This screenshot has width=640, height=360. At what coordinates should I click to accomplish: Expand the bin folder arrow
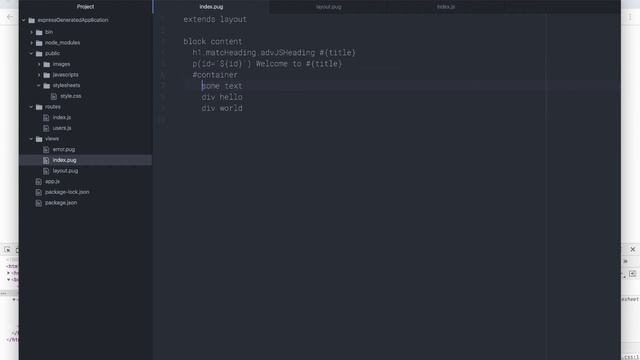point(31,32)
